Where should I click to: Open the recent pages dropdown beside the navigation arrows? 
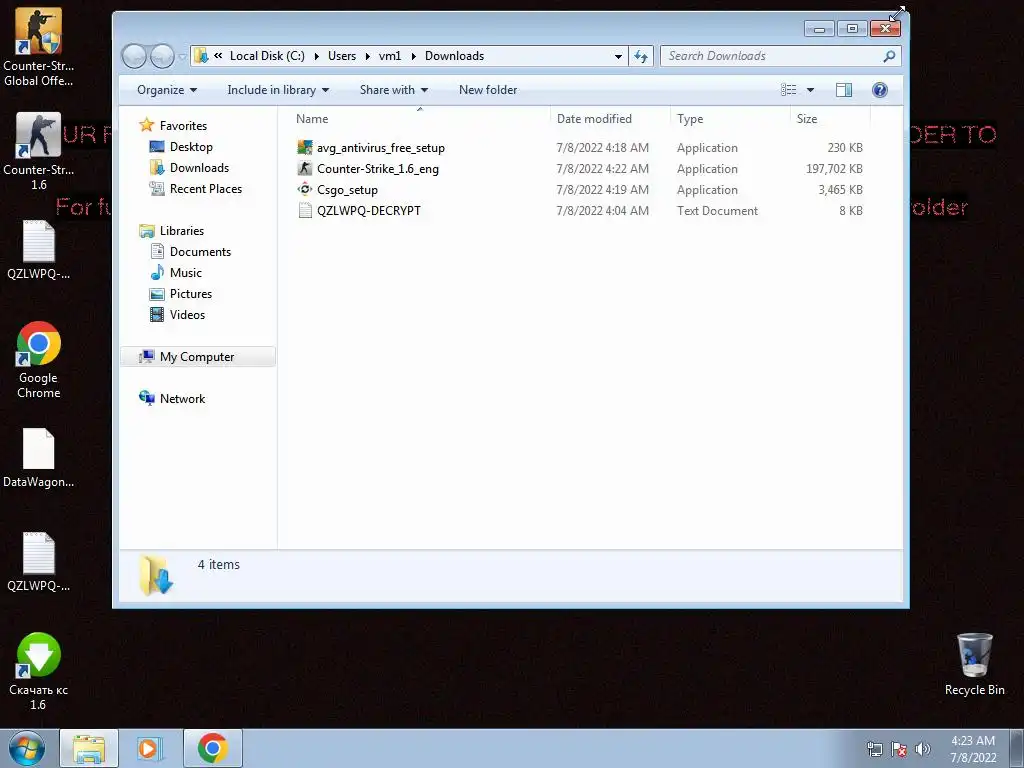[182, 57]
